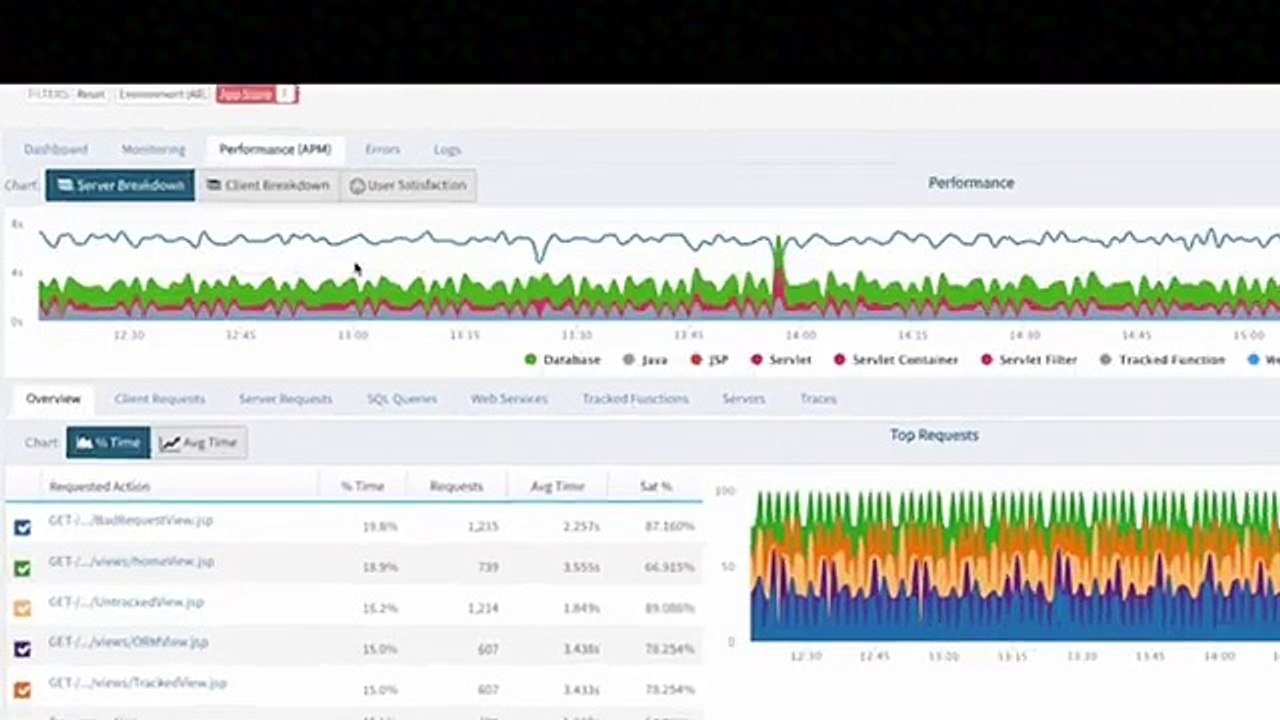The image size is (1280, 720).
Task: Click the Server Breakdown chart icon
Action: (x=65, y=185)
